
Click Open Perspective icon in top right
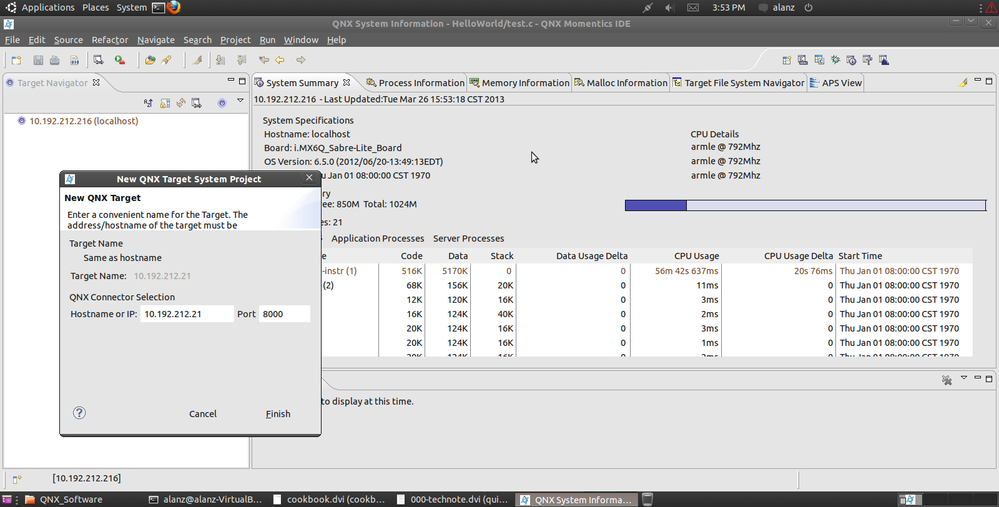coord(787,60)
